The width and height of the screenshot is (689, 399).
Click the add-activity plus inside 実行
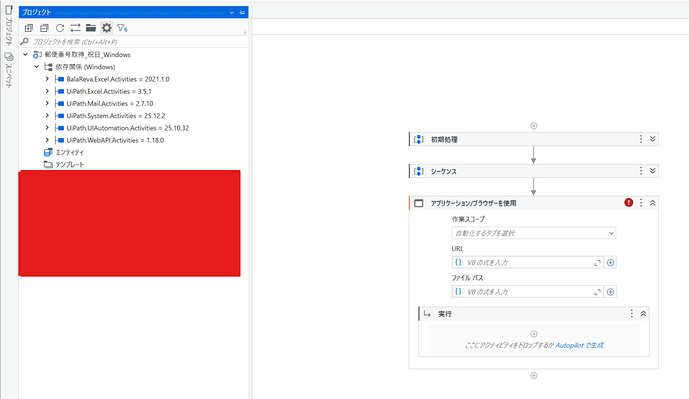tap(534, 334)
